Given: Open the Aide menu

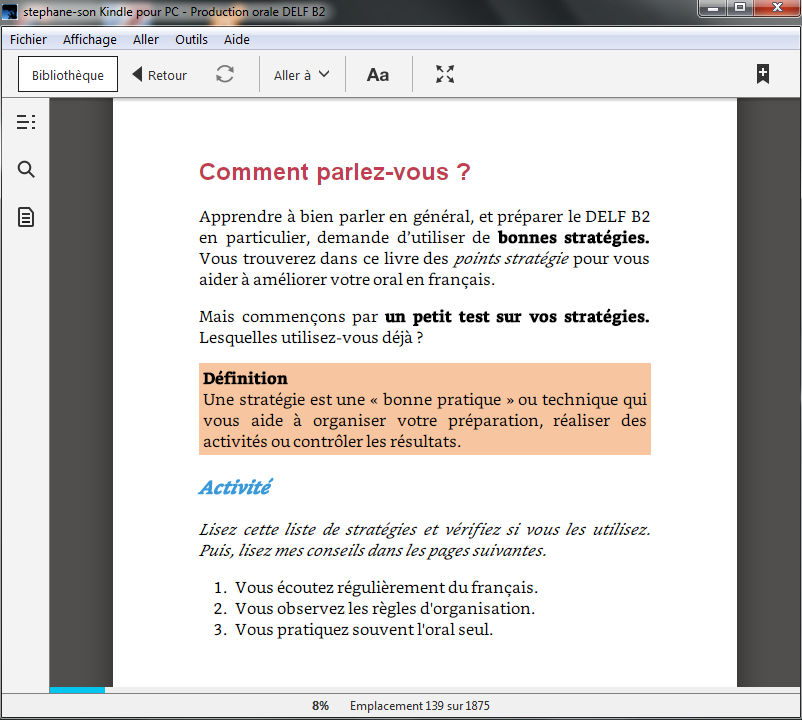Looking at the screenshot, I should pyautogui.click(x=237, y=39).
